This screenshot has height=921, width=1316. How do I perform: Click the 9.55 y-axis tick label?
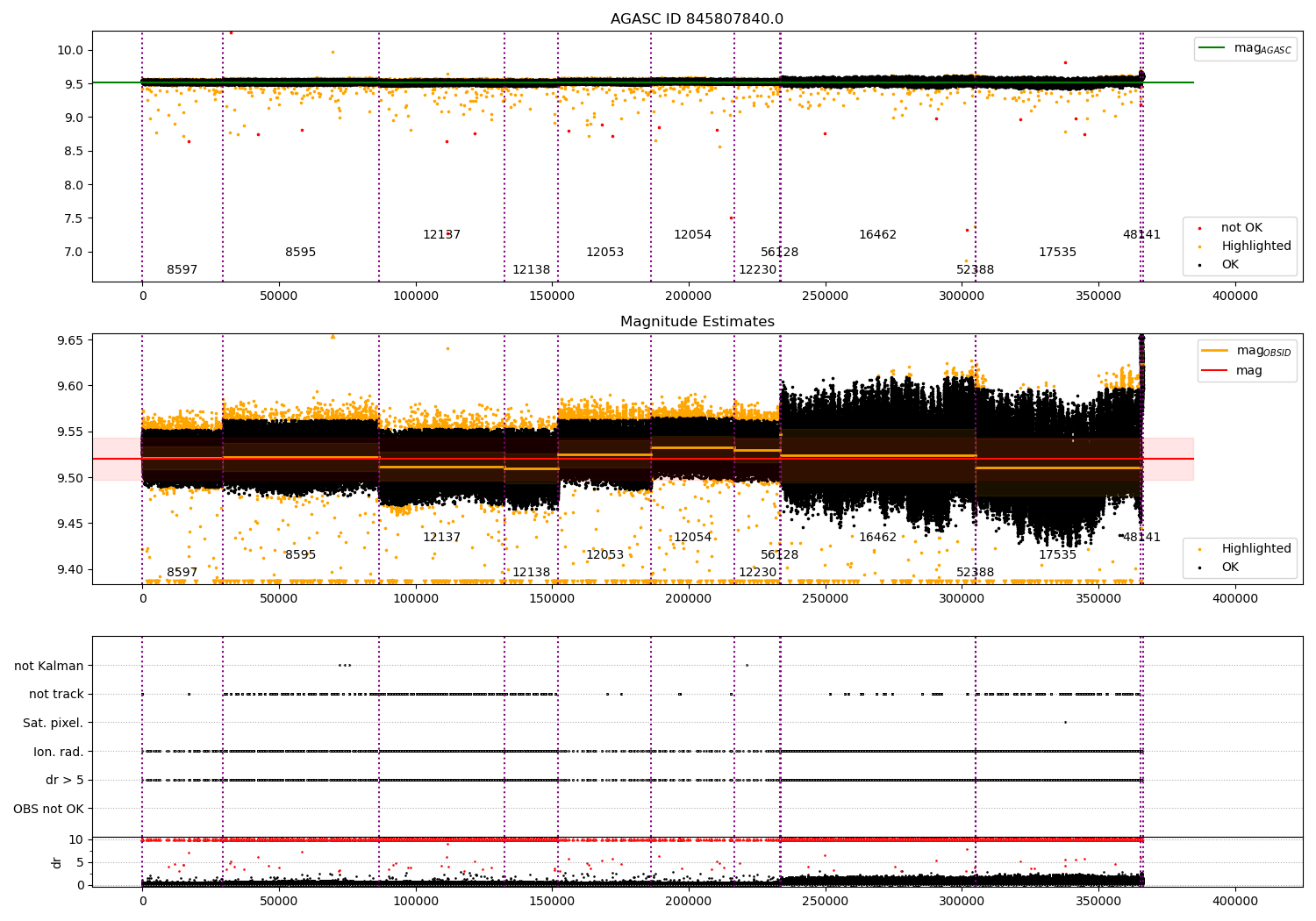click(x=70, y=432)
